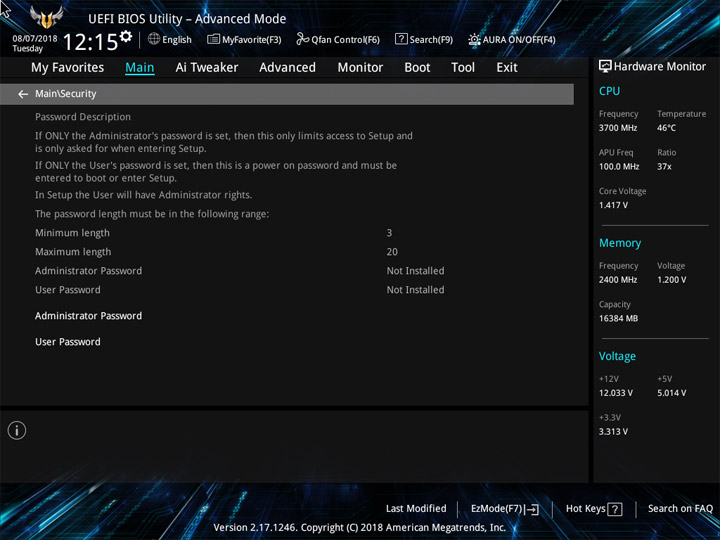Image resolution: width=720 pixels, height=540 pixels.
Task: Go to the Advanced tab
Action: pos(287,68)
